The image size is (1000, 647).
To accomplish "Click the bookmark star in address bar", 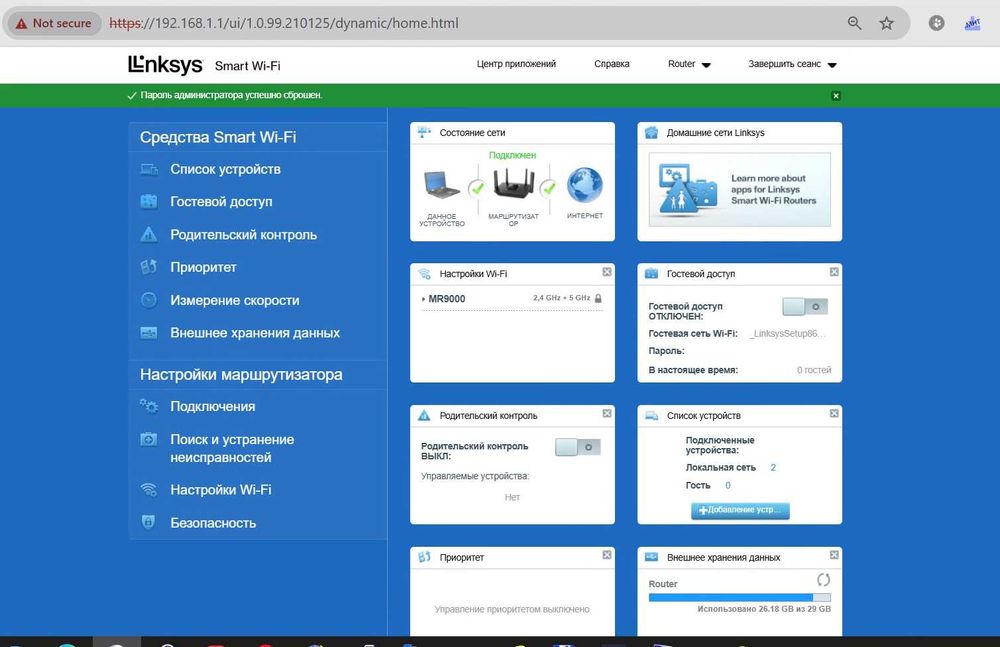I will pyautogui.click(x=886, y=24).
